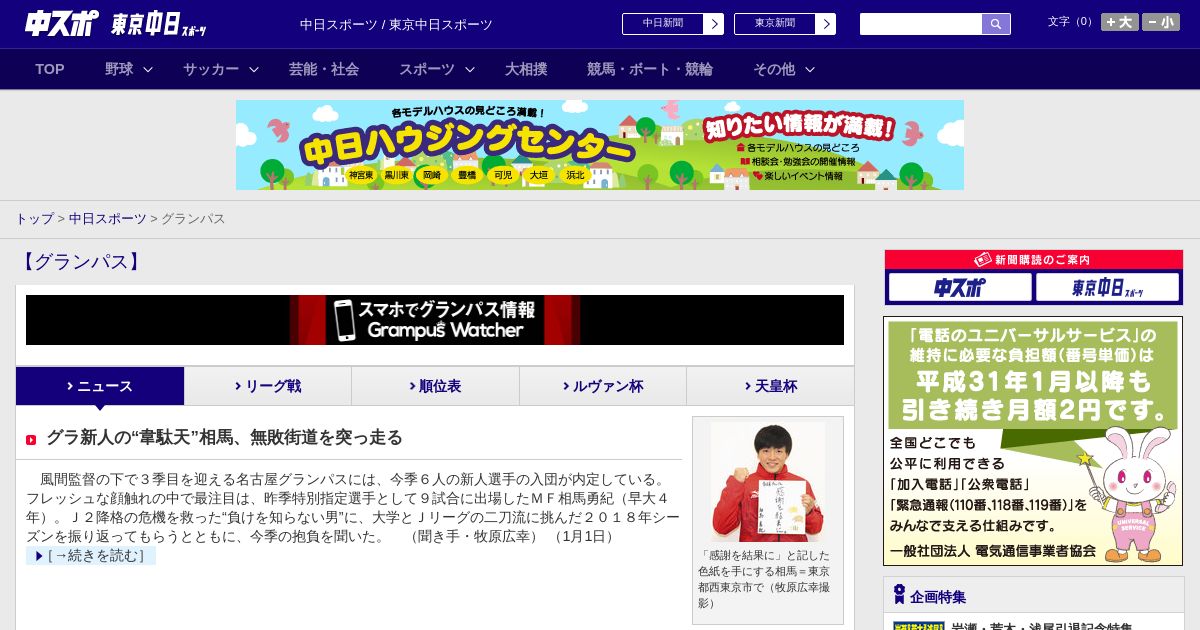Open the 東京新聞 link button
Viewport: 1200px width, 630px height.
point(784,24)
